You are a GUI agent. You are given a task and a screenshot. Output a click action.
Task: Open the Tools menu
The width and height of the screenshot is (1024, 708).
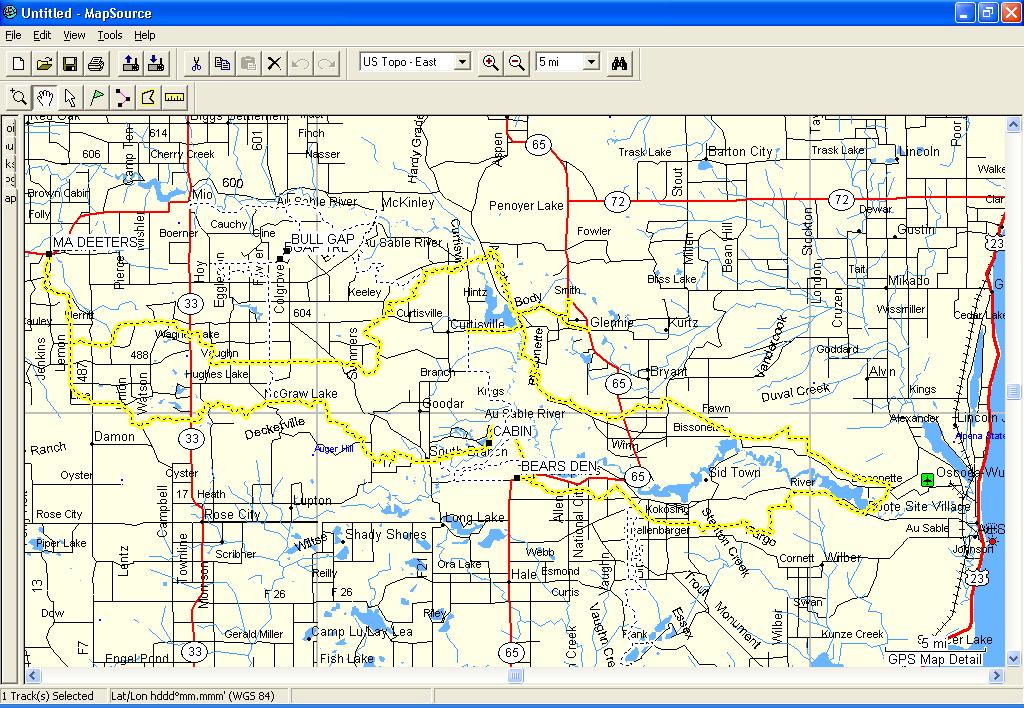(x=110, y=35)
